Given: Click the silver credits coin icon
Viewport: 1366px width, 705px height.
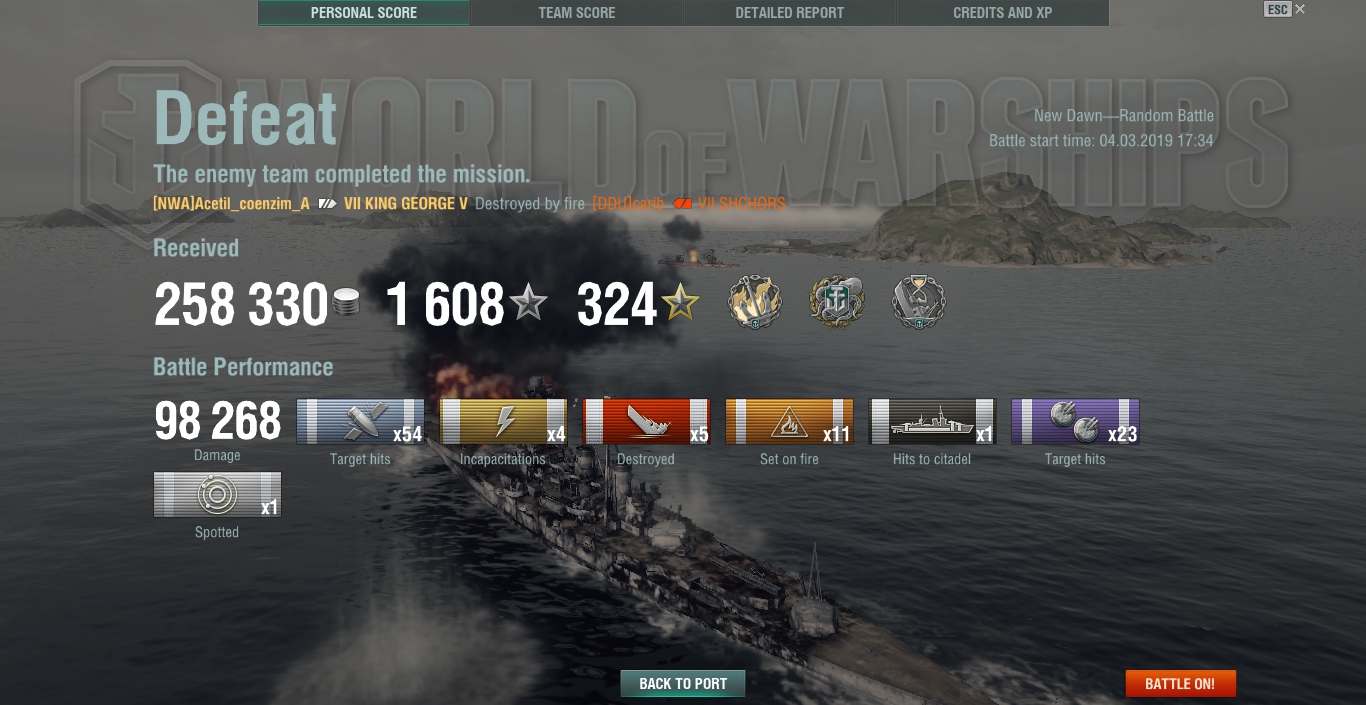Looking at the screenshot, I should pyautogui.click(x=345, y=304).
